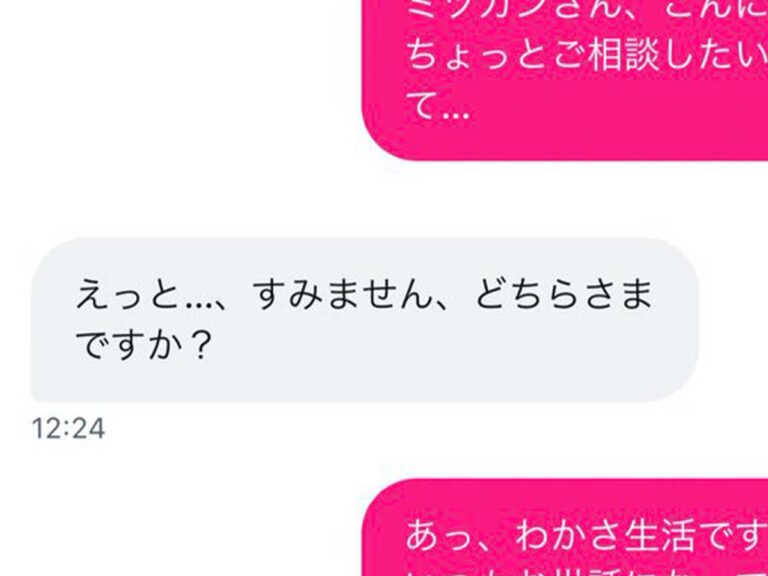Click the question mark ending the gray message
This screenshot has height=576, width=768.
click(x=200, y=345)
